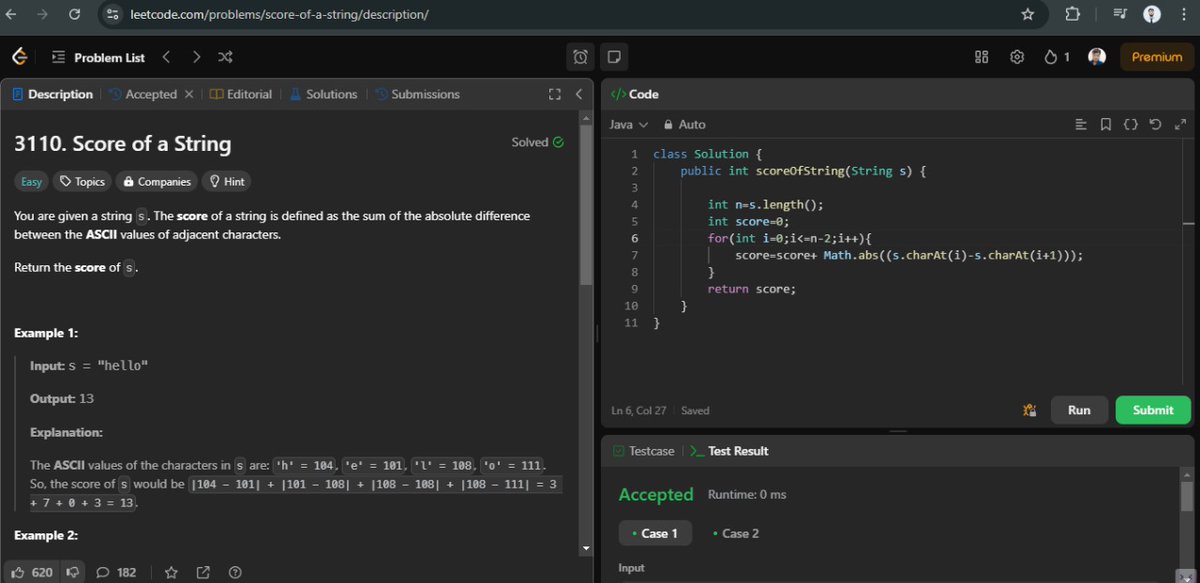Viewport: 1200px width, 583px height.
Task: Expand code editor to fullscreen icon
Action: [1179, 124]
